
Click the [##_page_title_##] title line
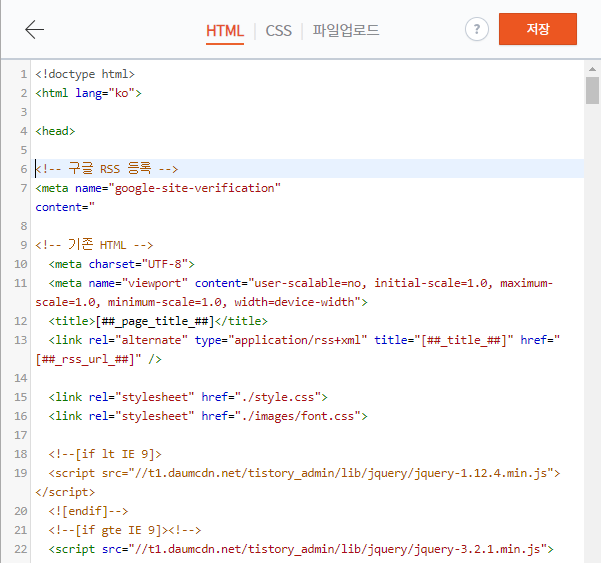158,321
